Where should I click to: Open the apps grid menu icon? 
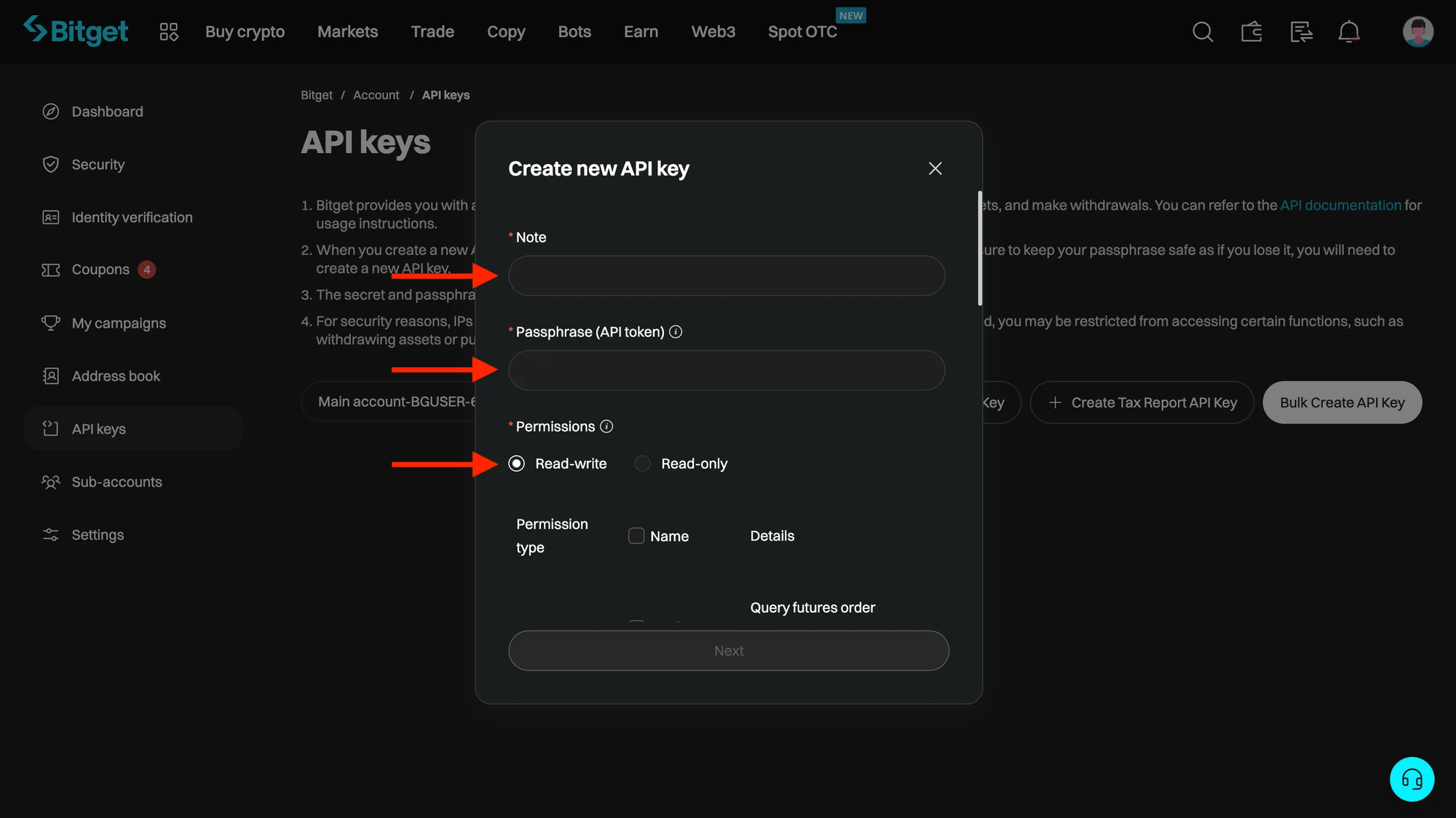[x=169, y=31]
